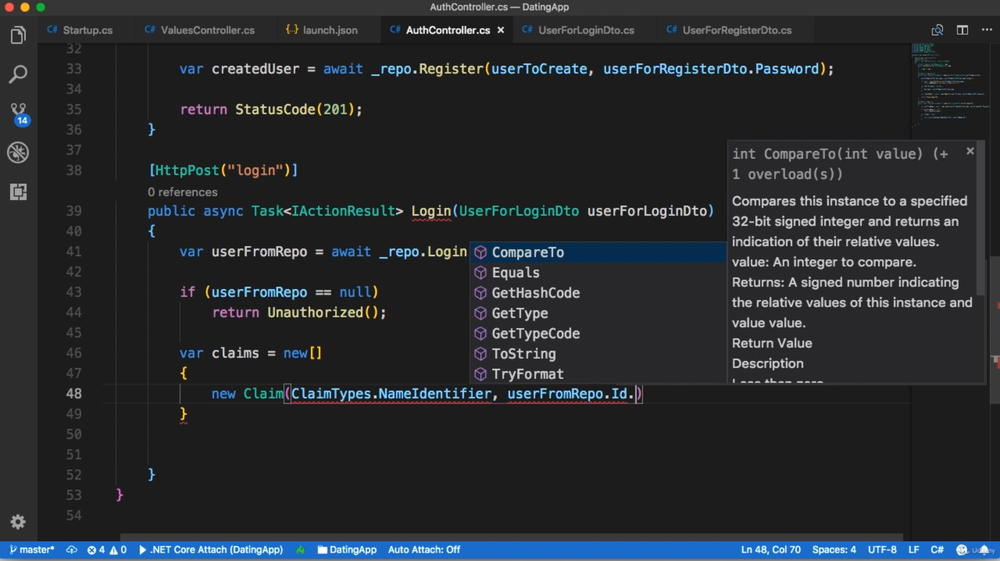Split the editor to the right
The height and width of the screenshot is (561, 1000).
[962, 30]
